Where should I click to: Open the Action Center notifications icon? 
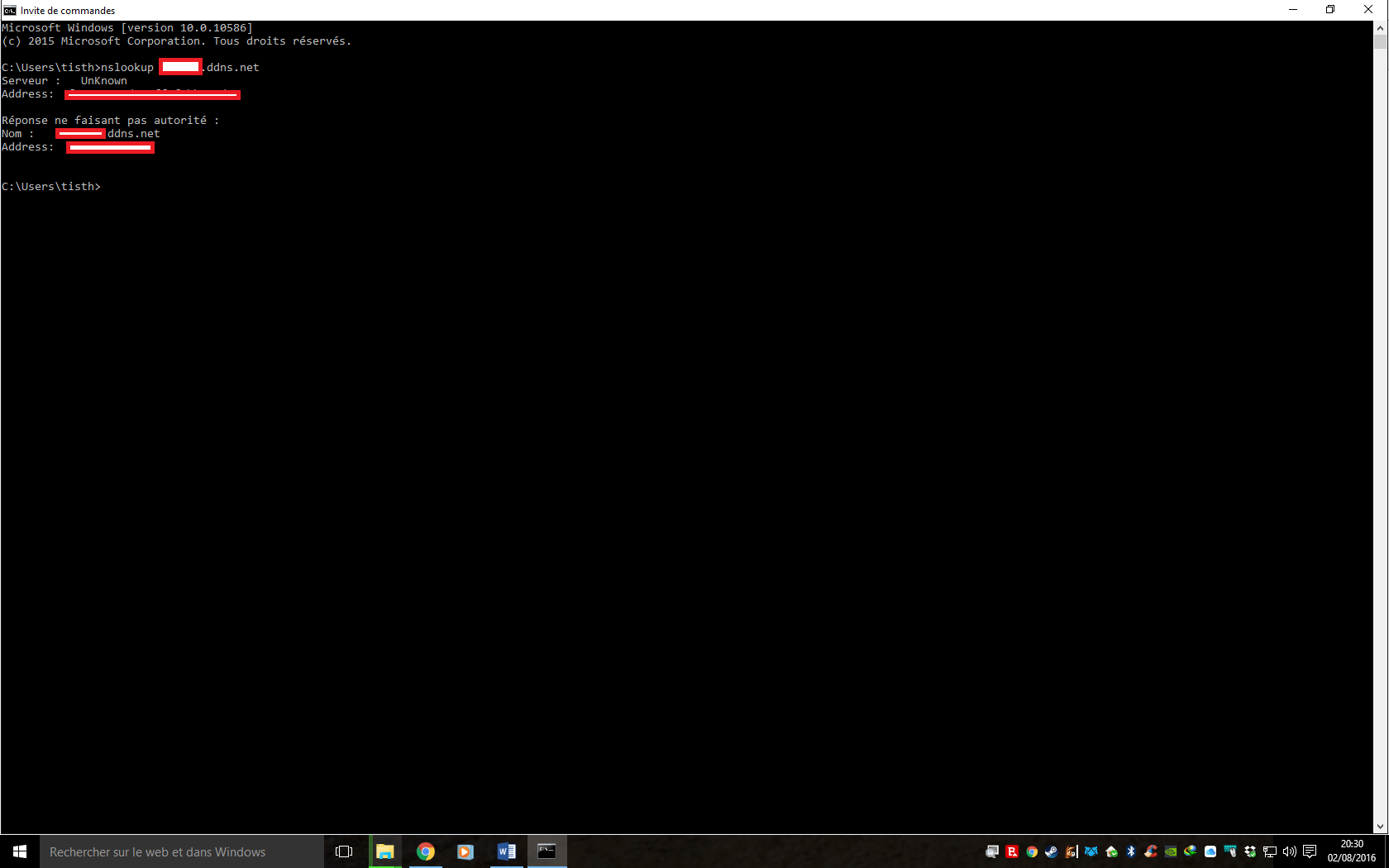click(x=1310, y=851)
